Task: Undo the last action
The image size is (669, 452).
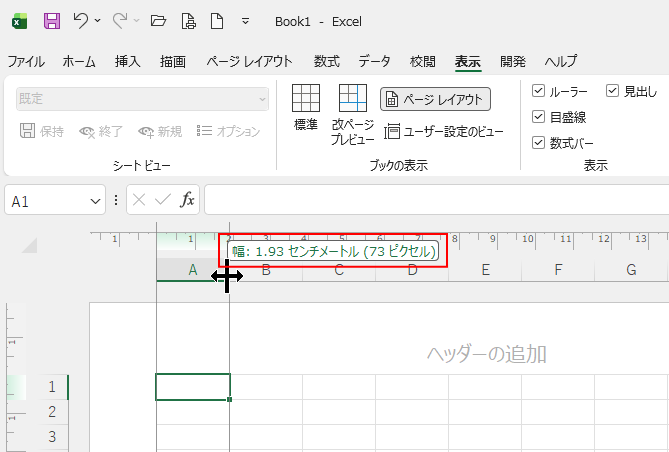Action: tap(80, 20)
